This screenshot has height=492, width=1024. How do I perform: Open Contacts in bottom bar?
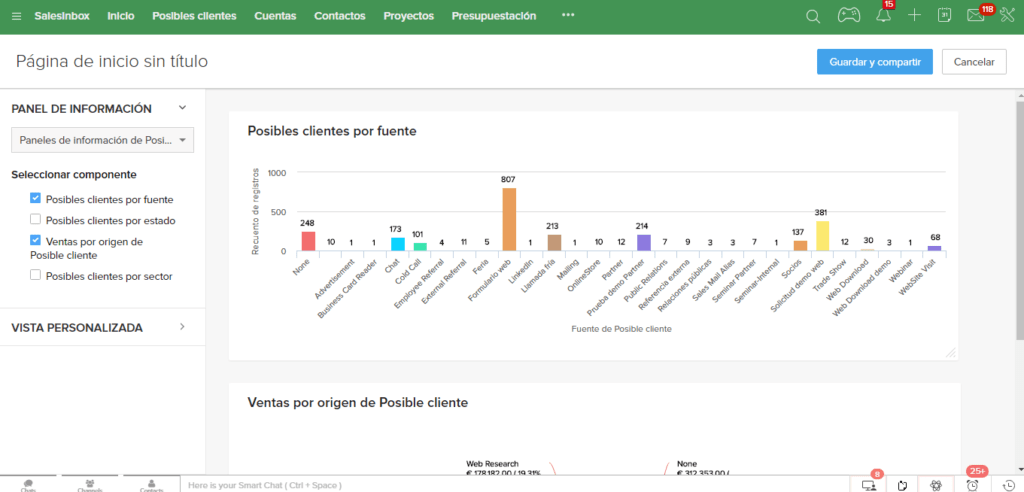pos(151,485)
